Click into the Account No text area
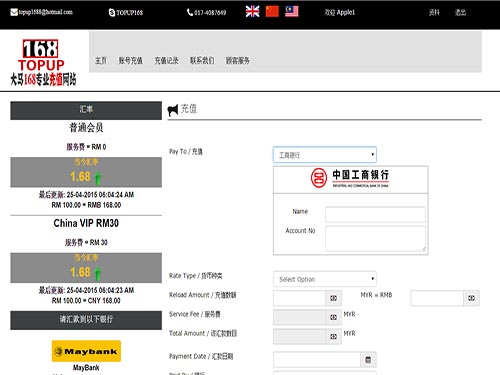The width and height of the screenshot is (500, 375). (x=375, y=239)
